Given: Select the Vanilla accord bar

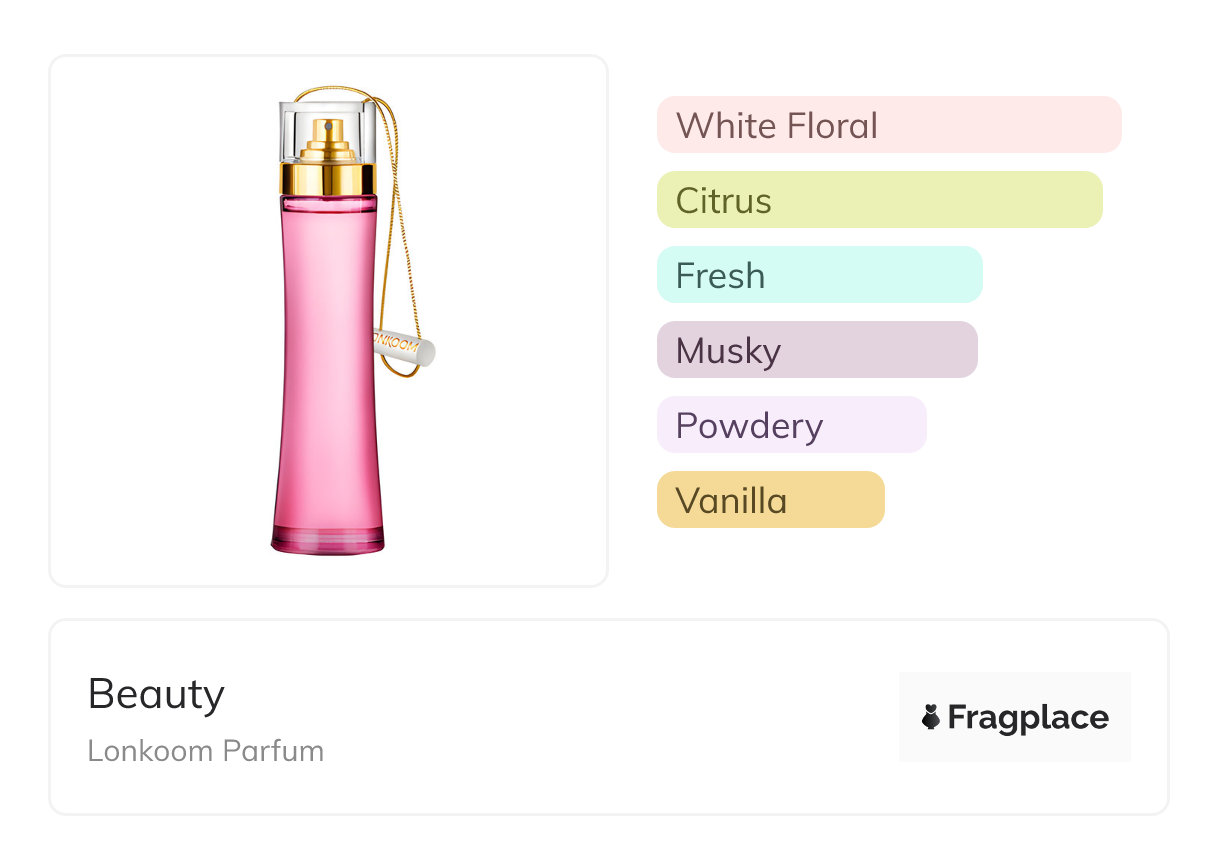Looking at the screenshot, I should (x=770, y=500).
